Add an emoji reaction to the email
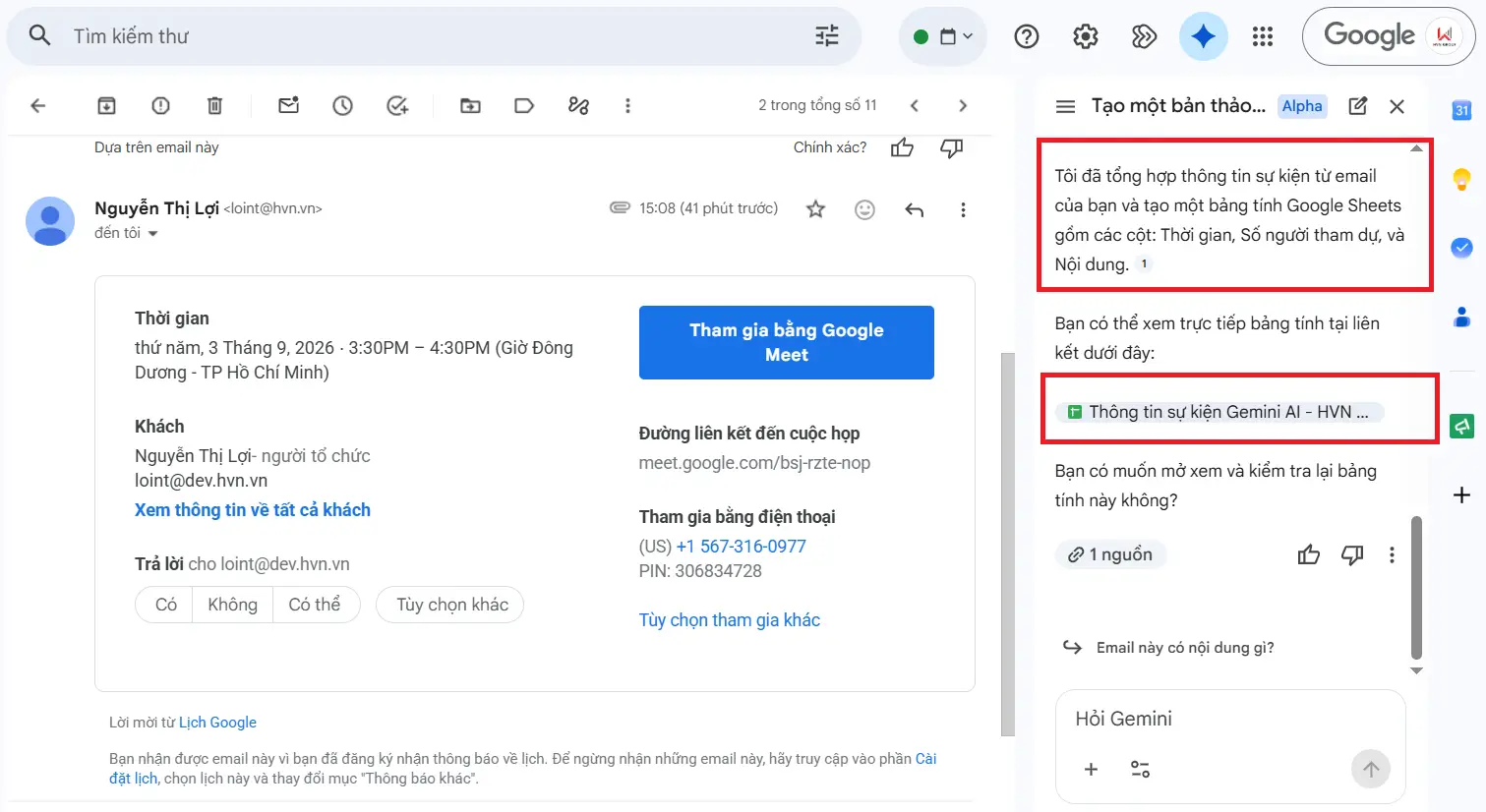The height and width of the screenshot is (812, 1486). [x=864, y=208]
